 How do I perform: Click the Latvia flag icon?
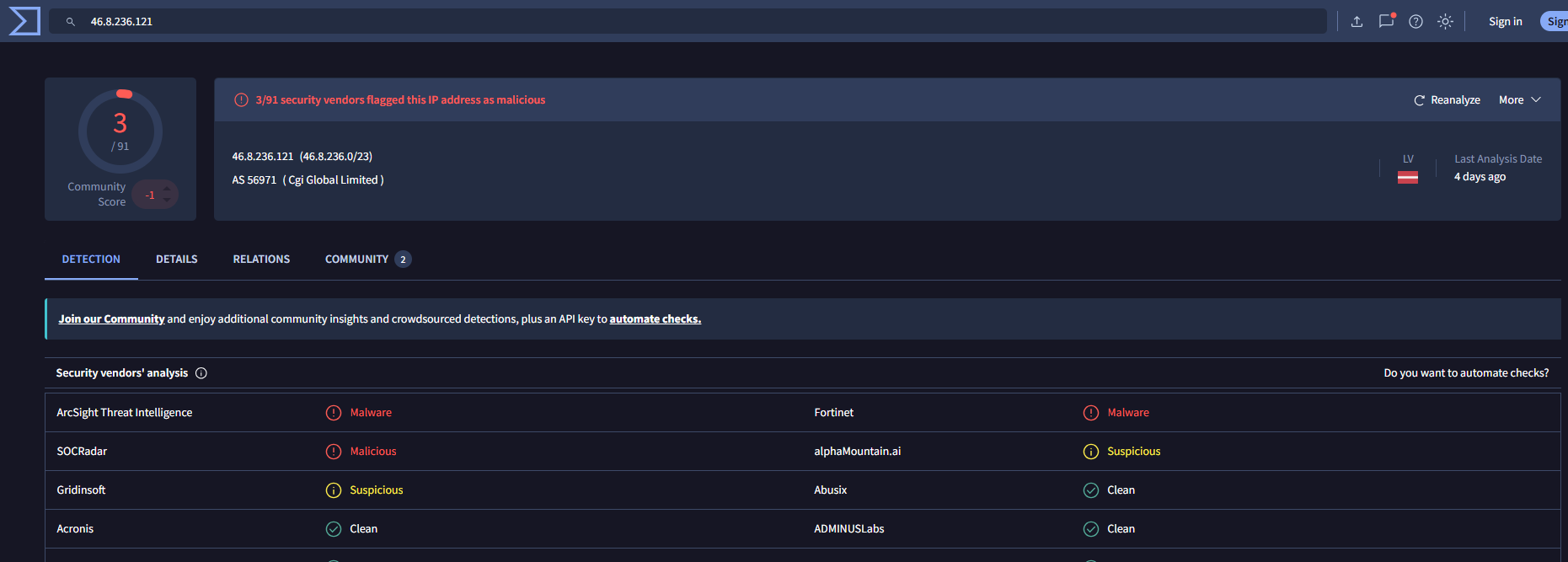pos(1407,177)
